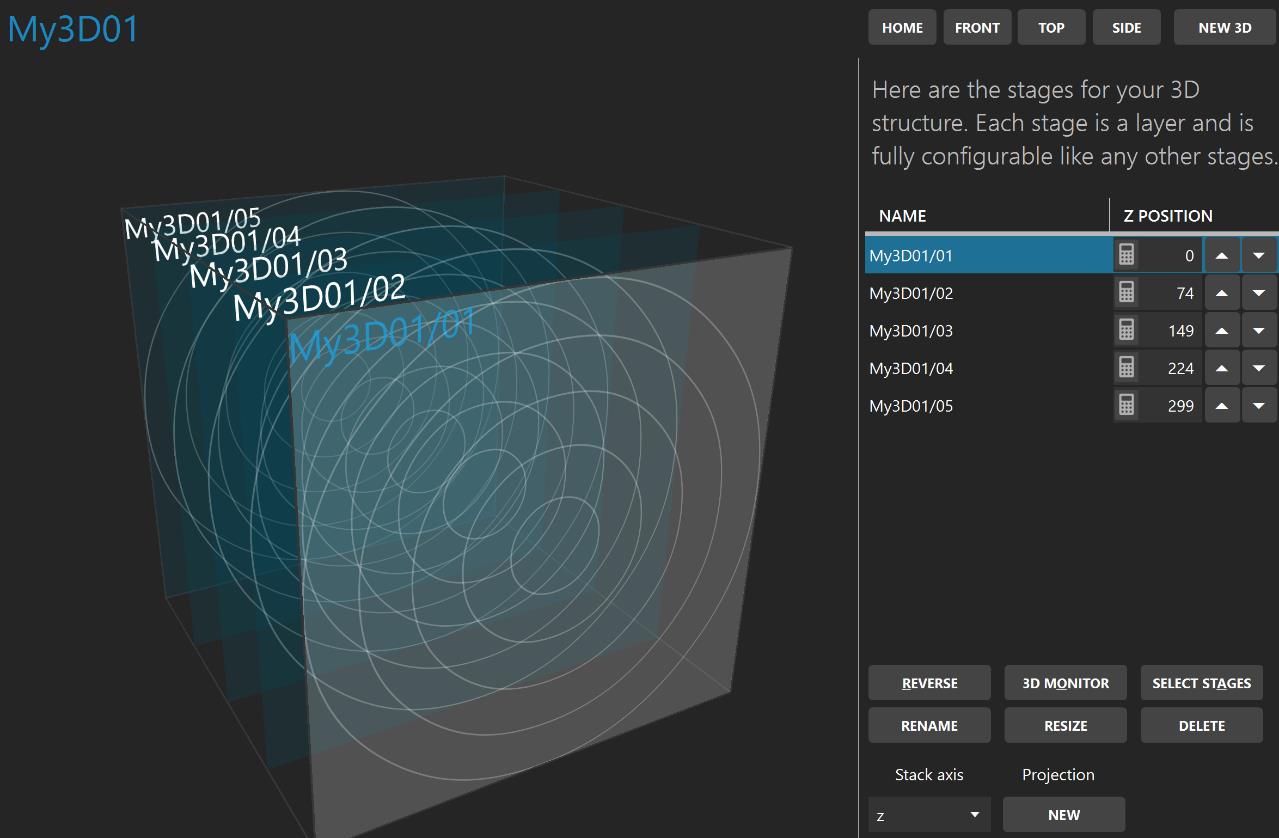This screenshot has width=1279, height=838.
Task: Click the NAME column header
Action: pyautogui.click(x=902, y=216)
